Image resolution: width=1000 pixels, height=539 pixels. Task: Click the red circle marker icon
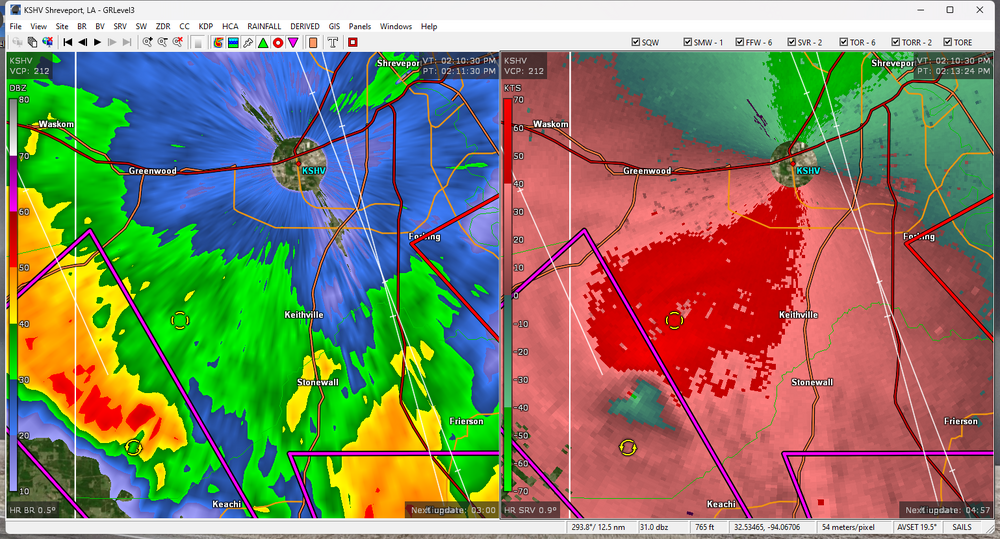pos(277,42)
